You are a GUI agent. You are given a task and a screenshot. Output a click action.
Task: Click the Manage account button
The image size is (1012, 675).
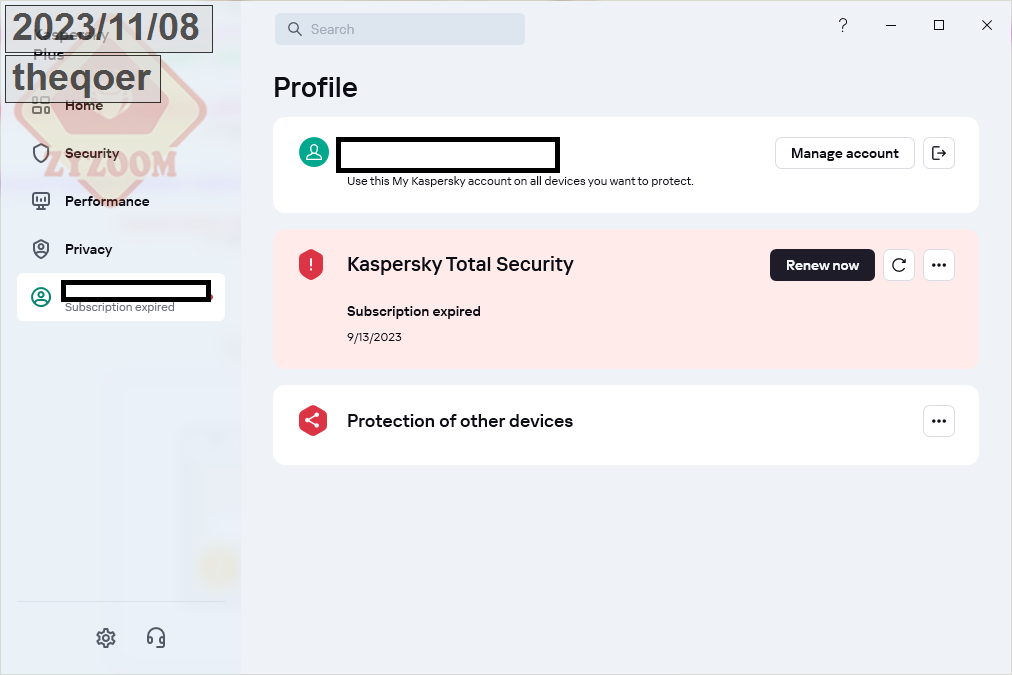tap(844, 153)
